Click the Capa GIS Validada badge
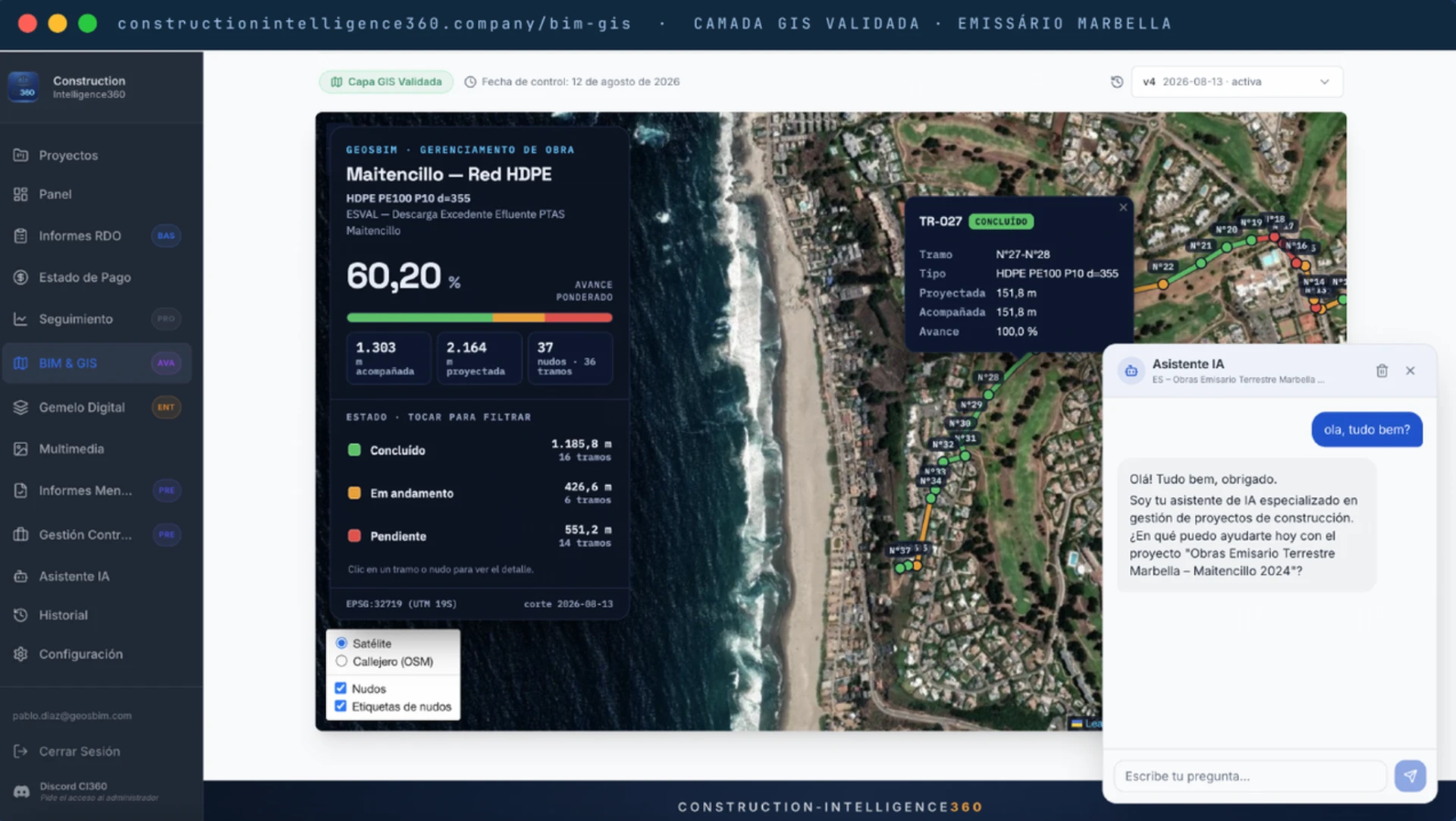 386,82
